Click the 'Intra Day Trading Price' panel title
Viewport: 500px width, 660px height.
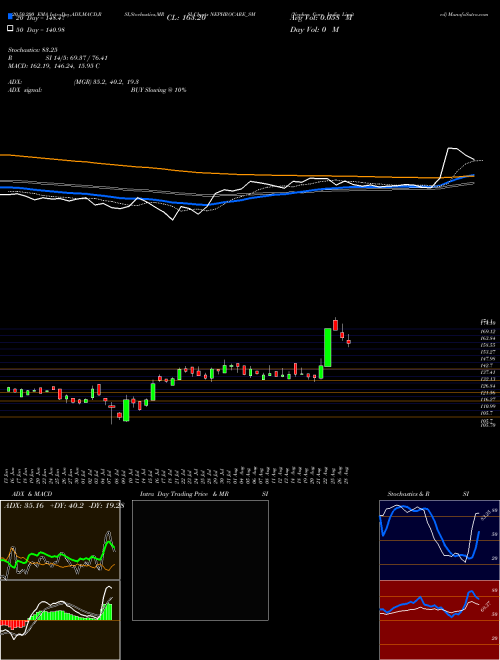point(174,494)
